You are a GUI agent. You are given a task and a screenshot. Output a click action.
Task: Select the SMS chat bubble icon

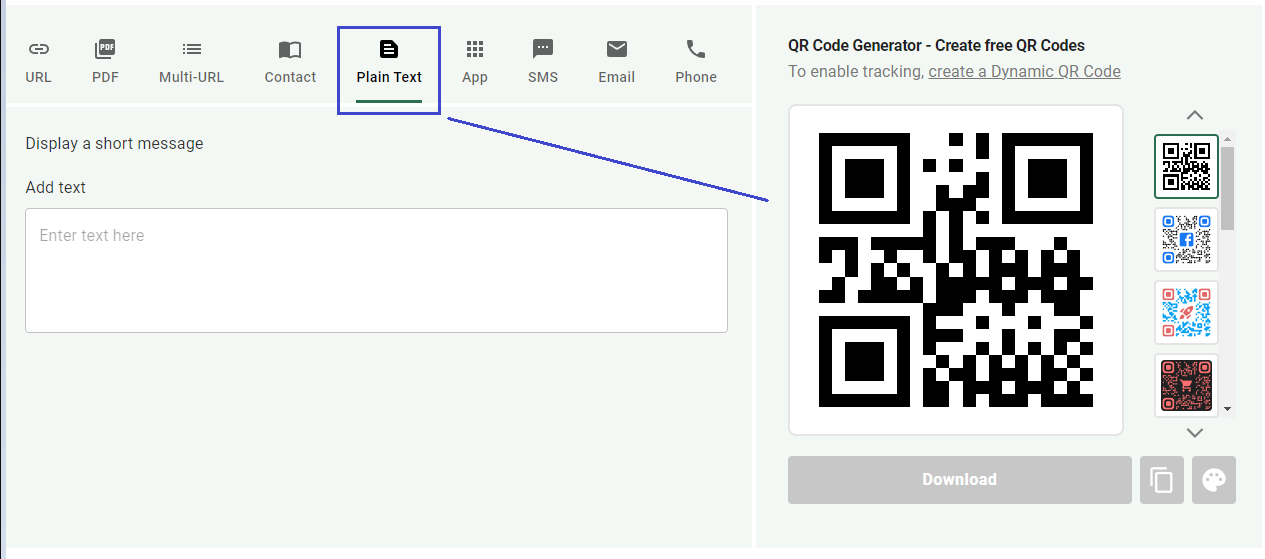coord(543,49)
